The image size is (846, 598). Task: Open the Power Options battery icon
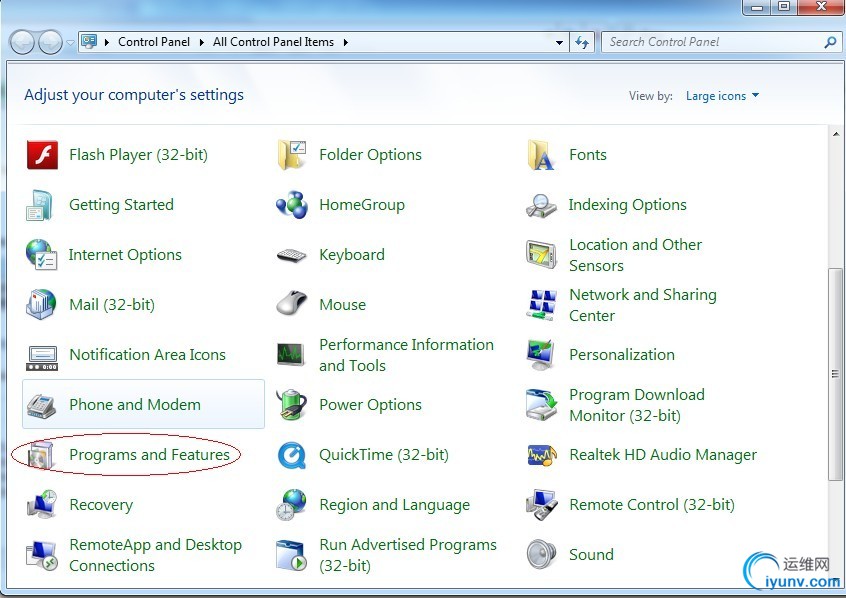coord(292,405)
